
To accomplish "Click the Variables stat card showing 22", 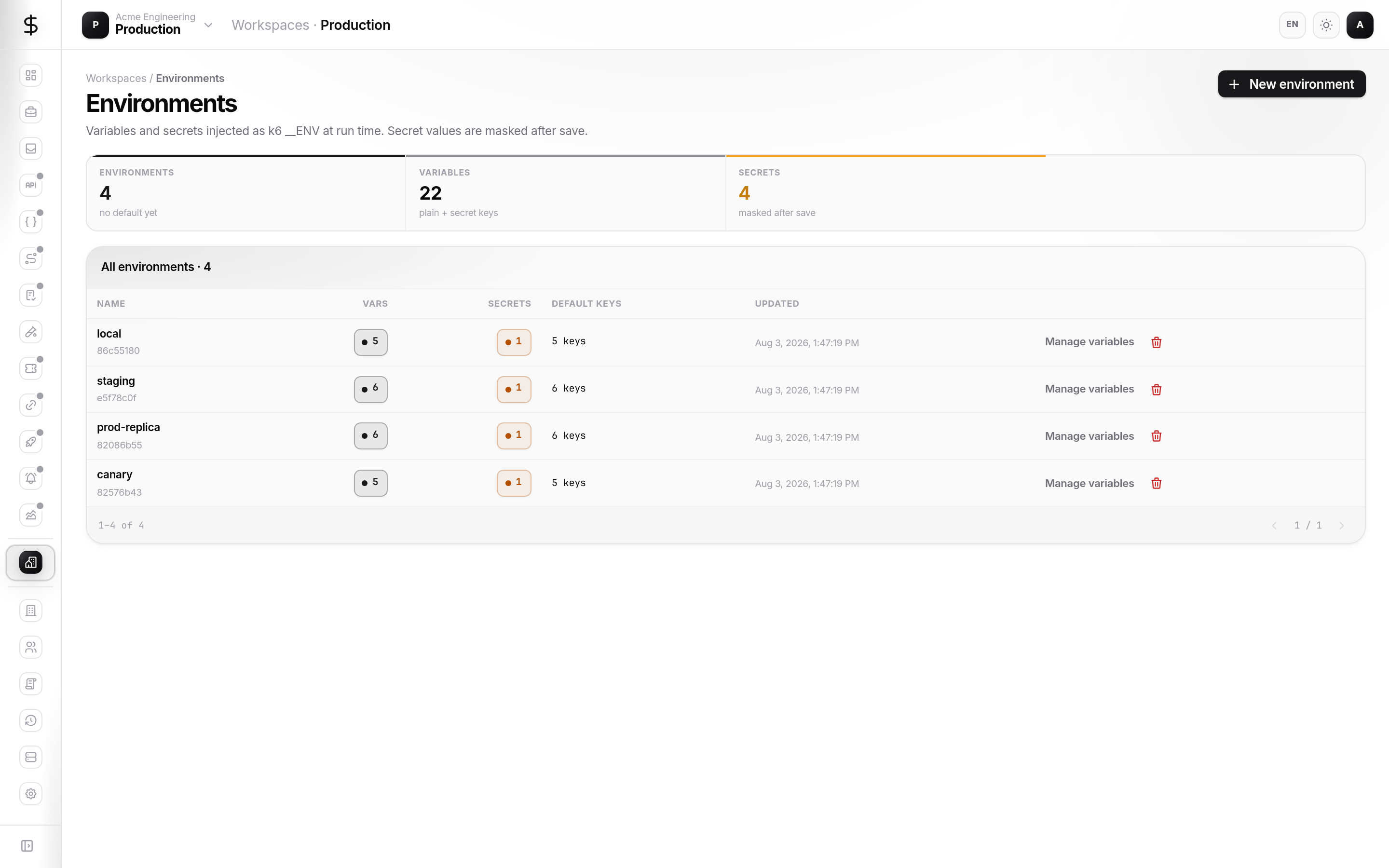I will (565, 193).
